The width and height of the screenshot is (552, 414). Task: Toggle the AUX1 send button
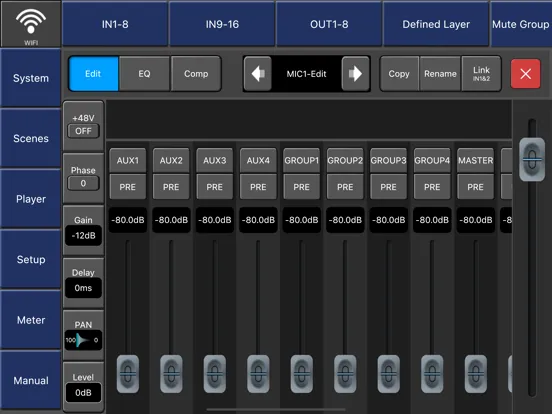click(127, 161)
